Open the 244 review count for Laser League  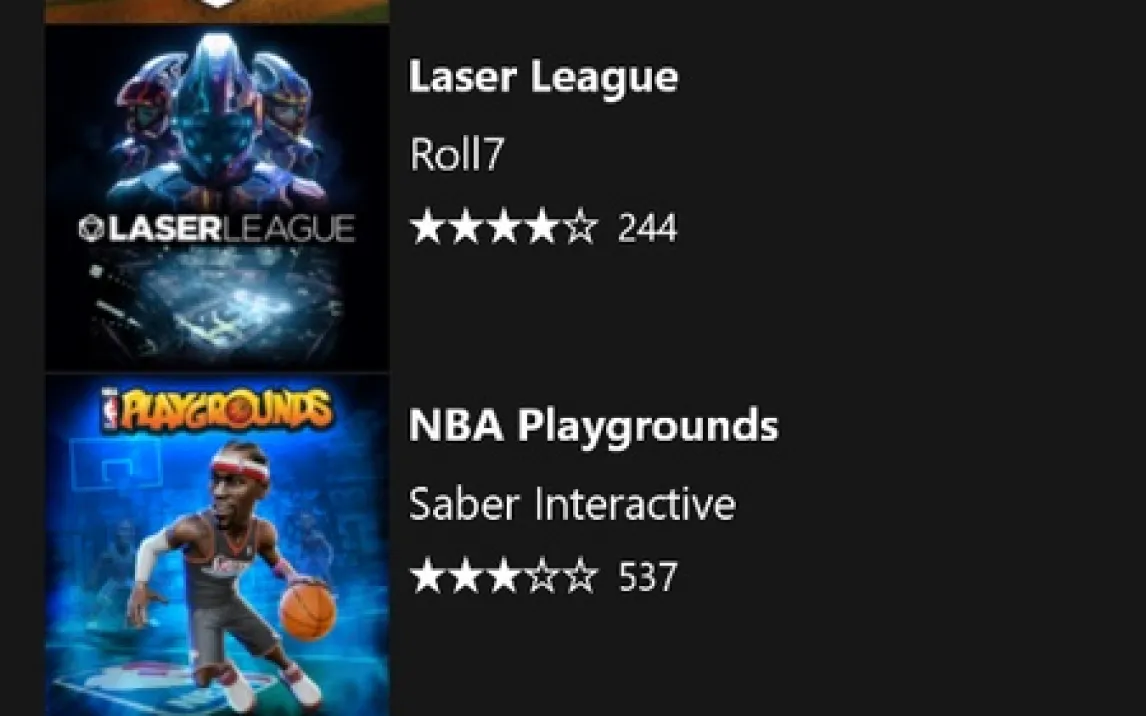(648, 228)
